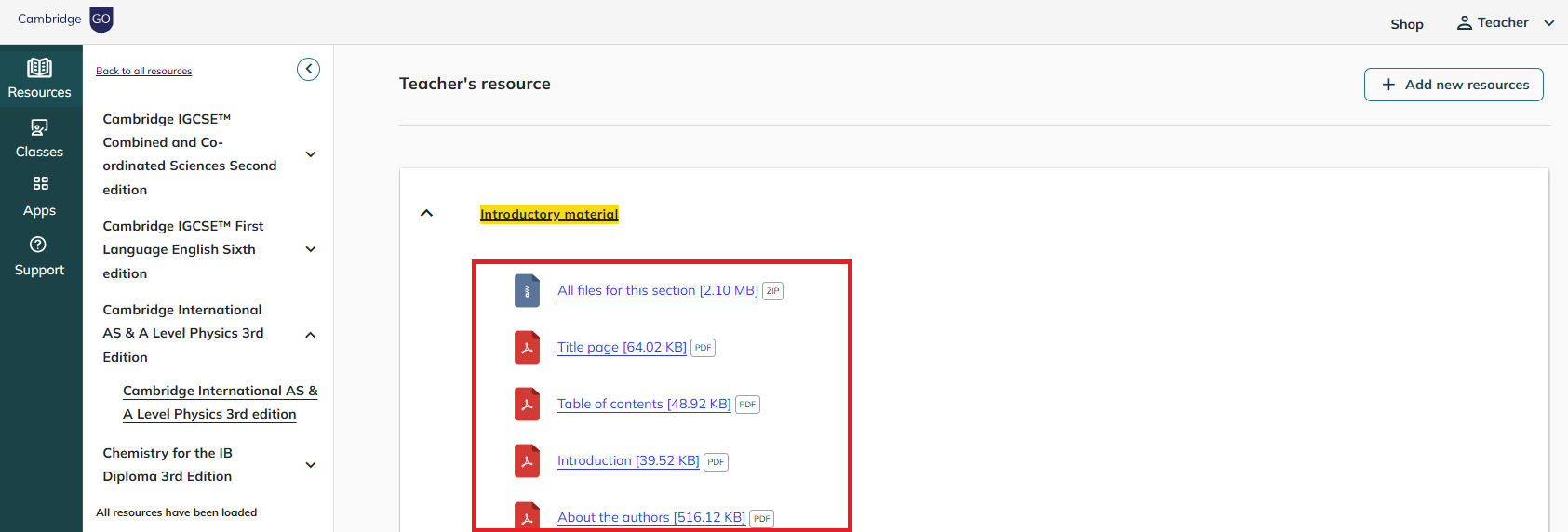The height and width of the screenshot is (532, 1568).
Task: Open the Resources section in sidebar
Action: pos(39,78)
